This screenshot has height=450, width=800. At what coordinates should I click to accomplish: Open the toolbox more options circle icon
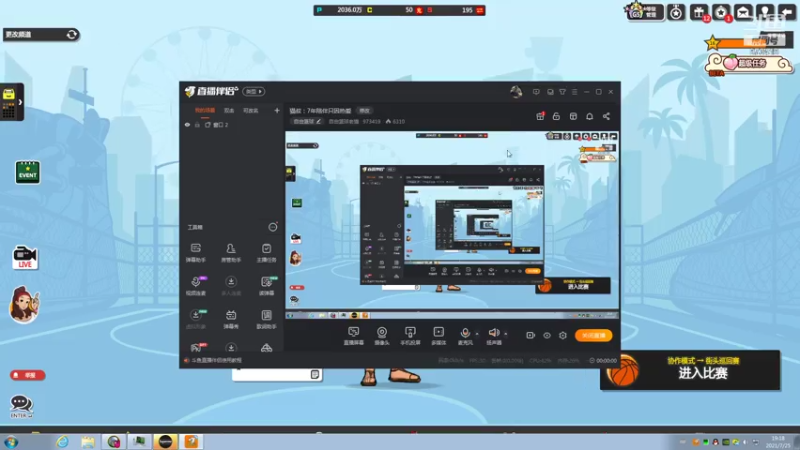tap(272, 227)
